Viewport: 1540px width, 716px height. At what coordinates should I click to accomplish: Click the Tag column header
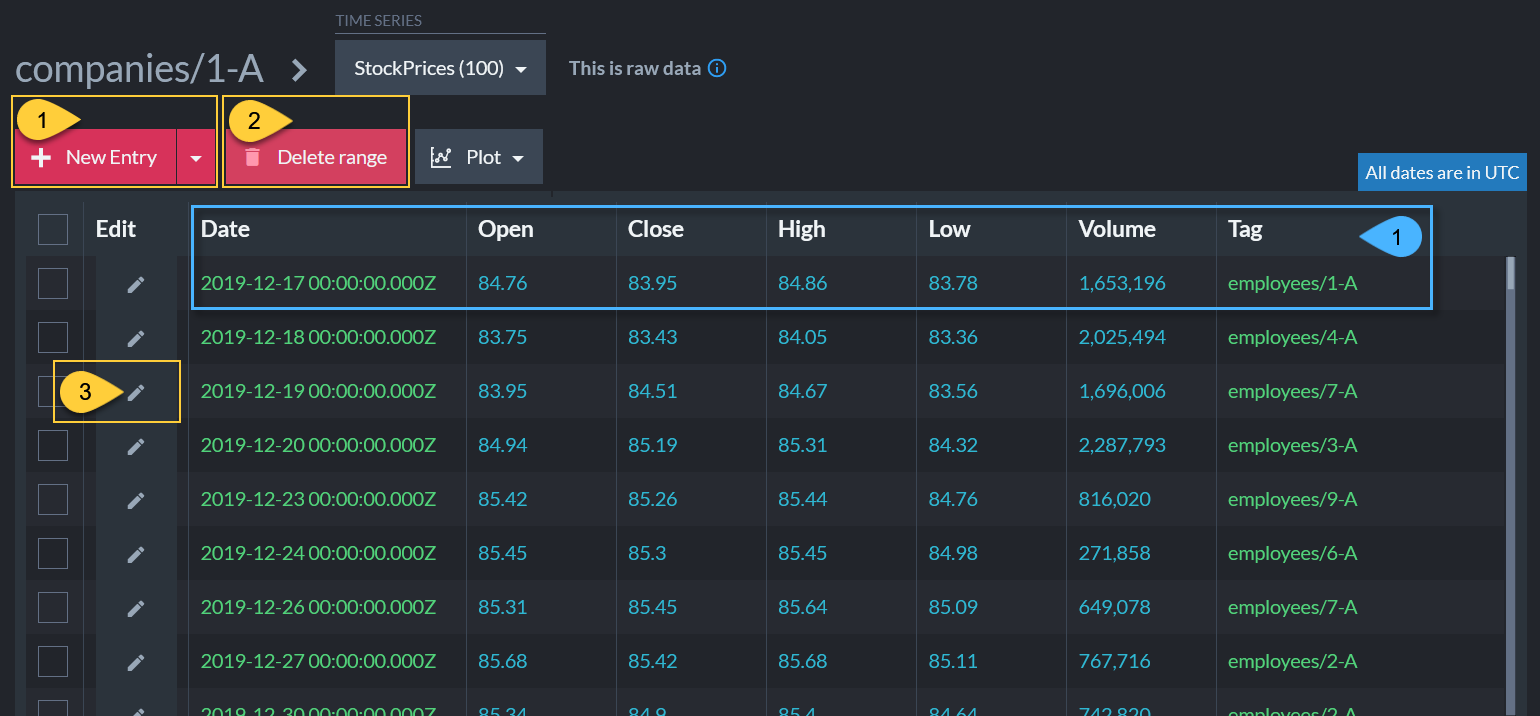click(1245, 229)
